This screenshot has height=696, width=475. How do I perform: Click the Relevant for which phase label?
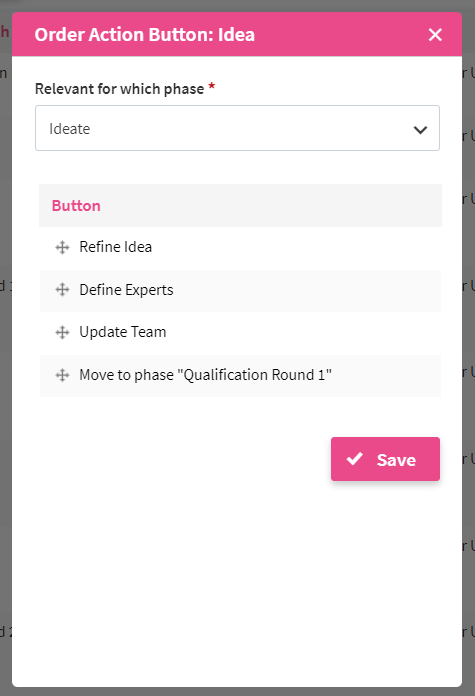119,89
